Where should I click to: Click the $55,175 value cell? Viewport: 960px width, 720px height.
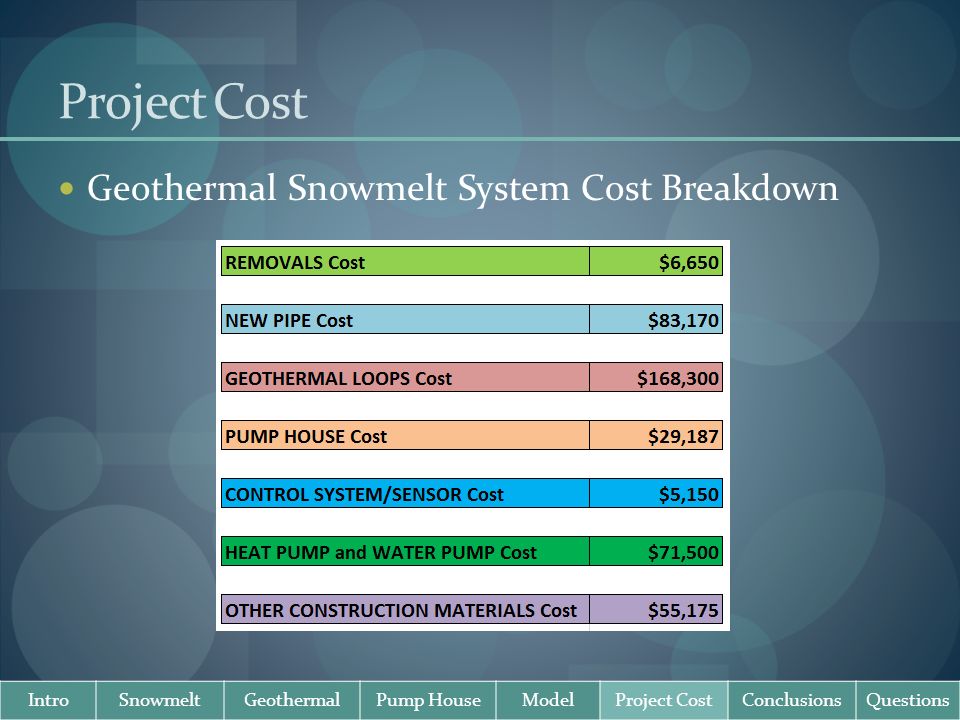656,610
